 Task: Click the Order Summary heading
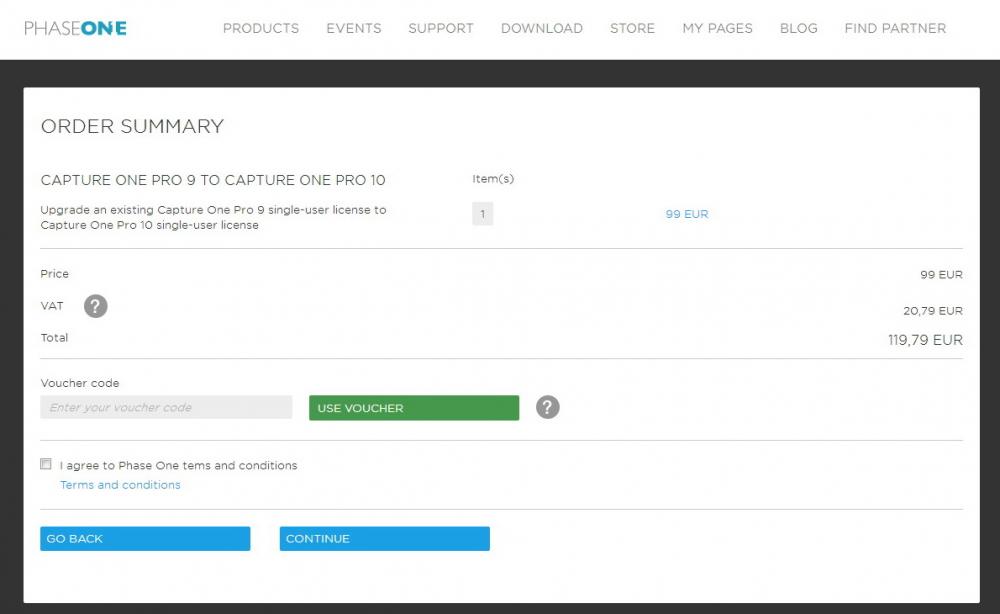click(x=132, y=126)
